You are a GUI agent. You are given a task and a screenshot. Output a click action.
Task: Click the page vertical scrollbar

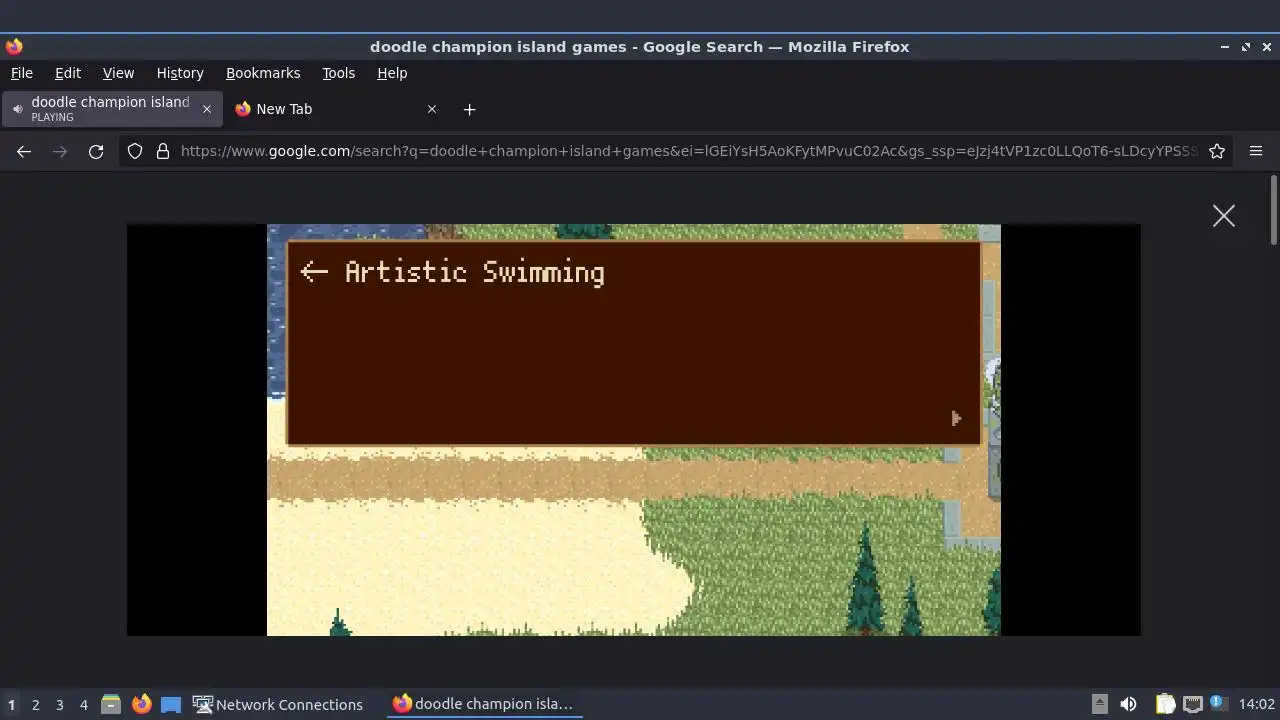click(1273, 210)
